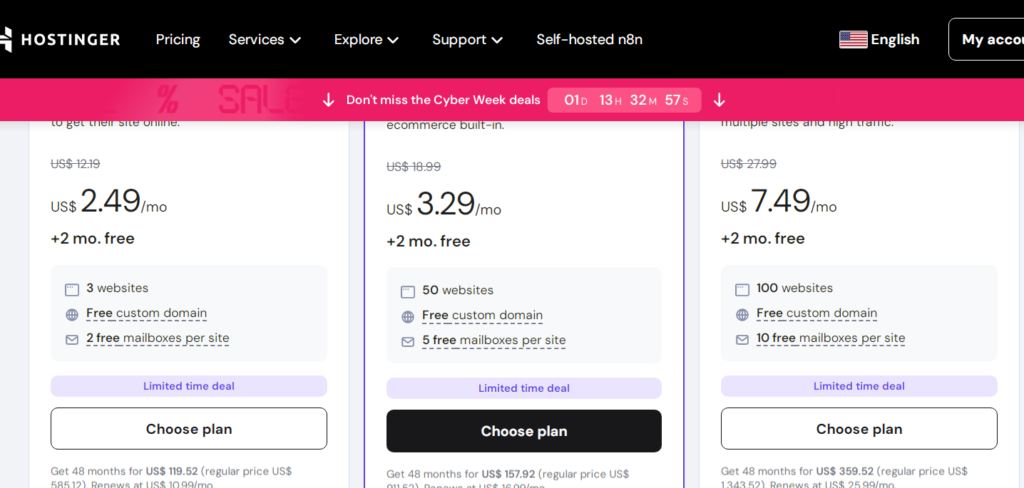Open the Explore dropdown menu
This screenshot has width=1024, height=488.
click(x=367, y=39)
